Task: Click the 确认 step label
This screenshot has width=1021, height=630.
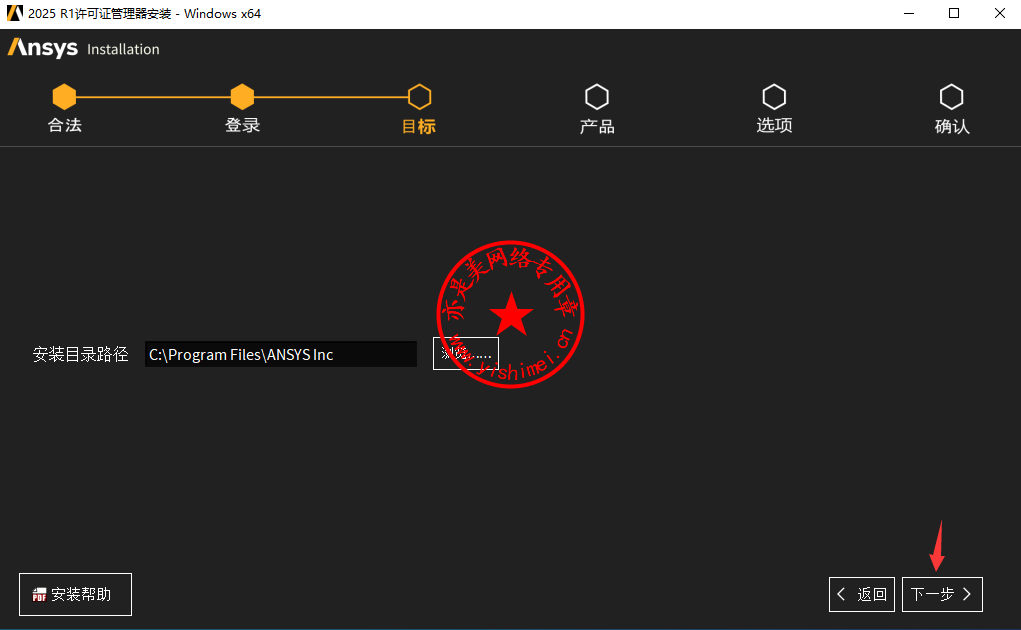Action: pos(952,126)
